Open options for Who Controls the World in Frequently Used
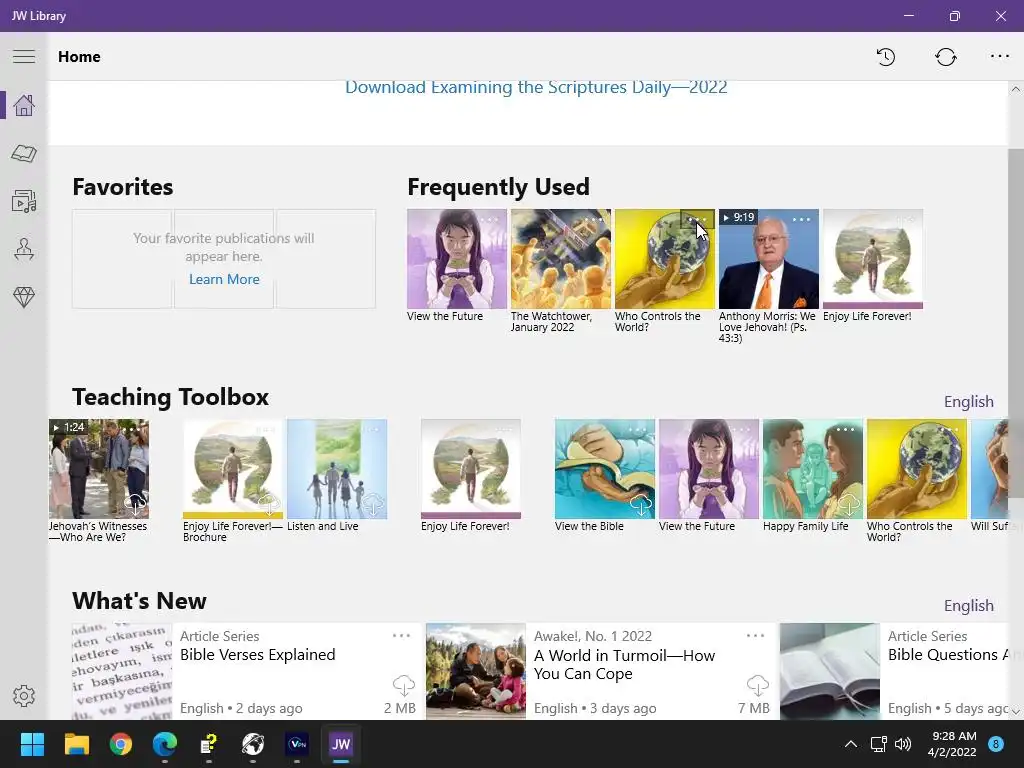The height and width of the screenshot is (768, 1024). click(x=697, y=219)
